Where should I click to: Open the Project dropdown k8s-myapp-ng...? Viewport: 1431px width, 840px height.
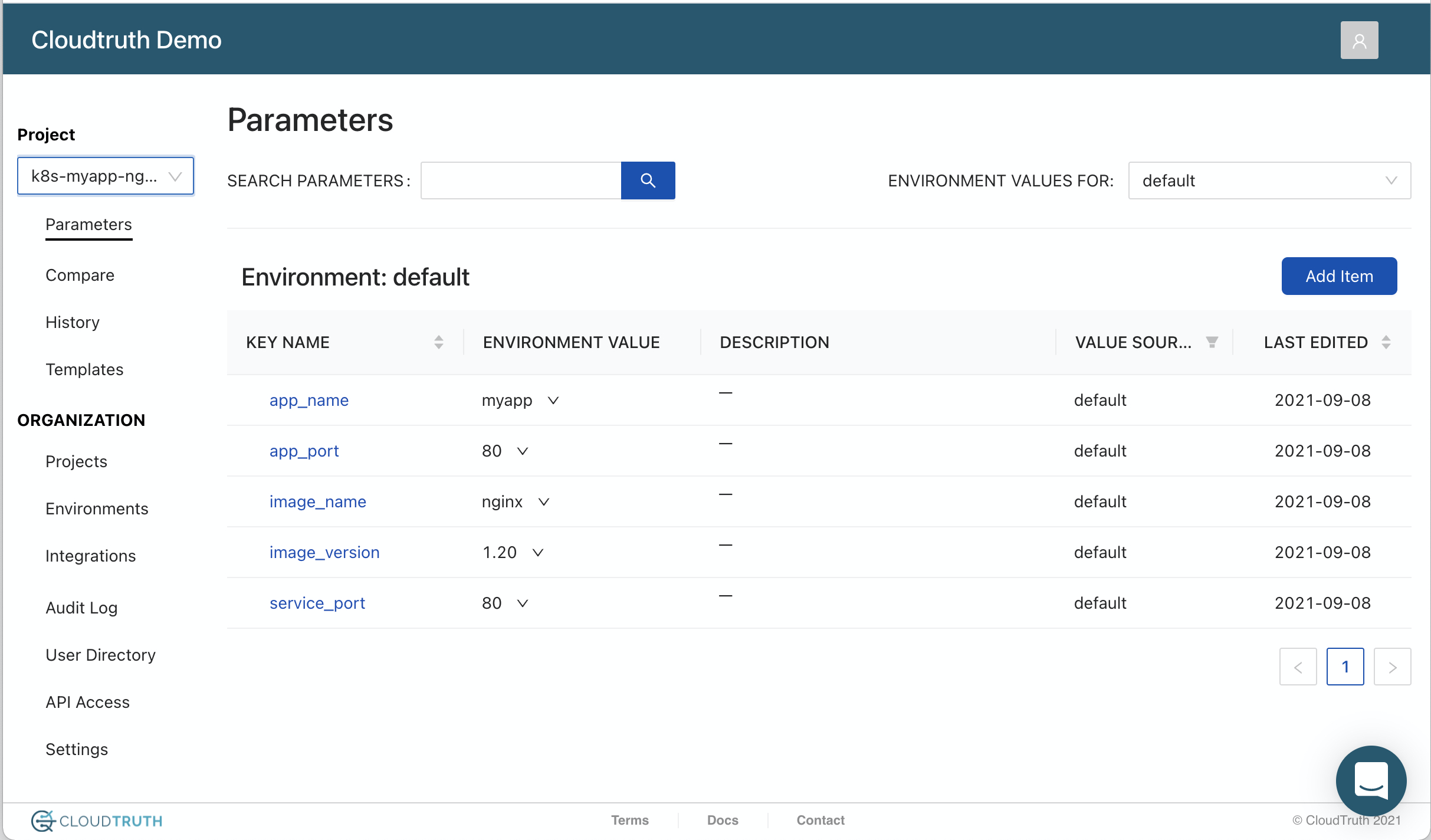[x=106, y=176]
